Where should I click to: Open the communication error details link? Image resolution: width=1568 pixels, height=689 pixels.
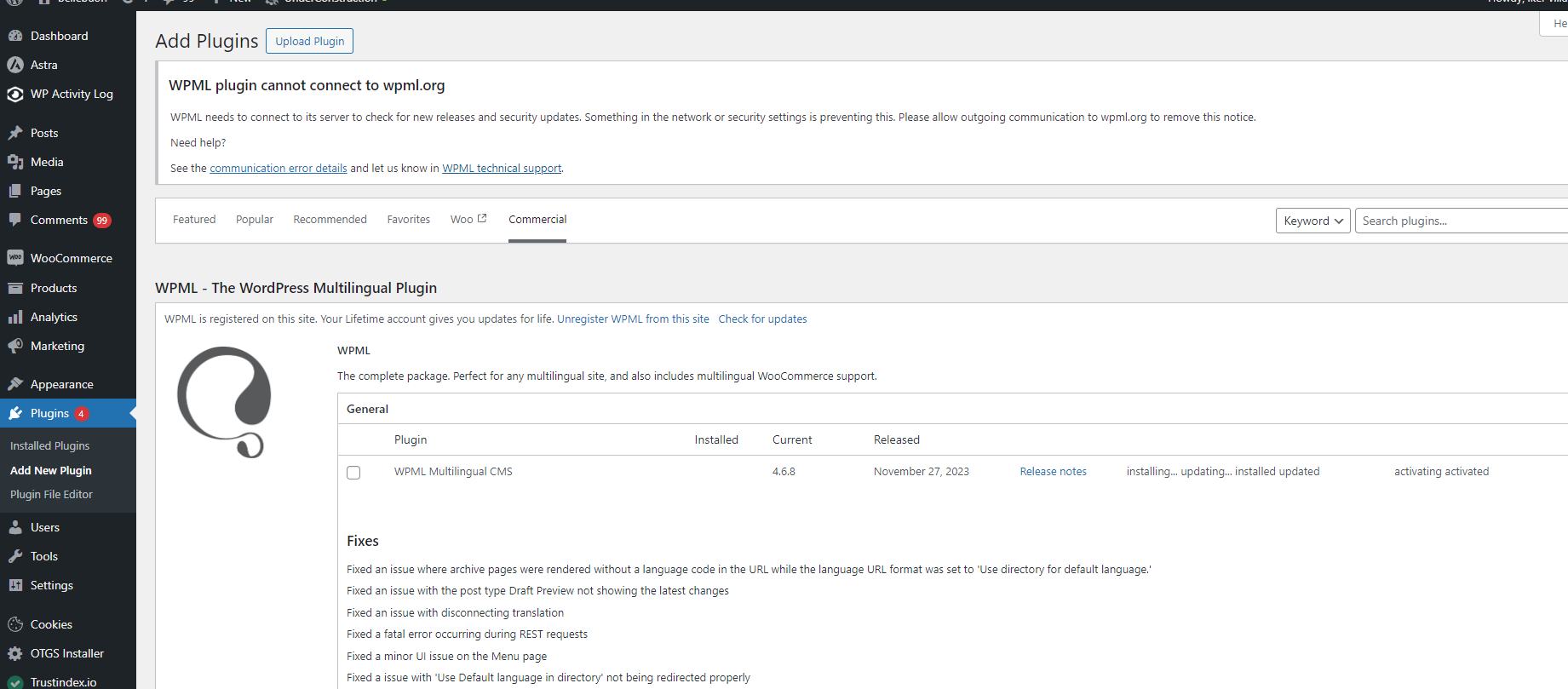[279, 169]
